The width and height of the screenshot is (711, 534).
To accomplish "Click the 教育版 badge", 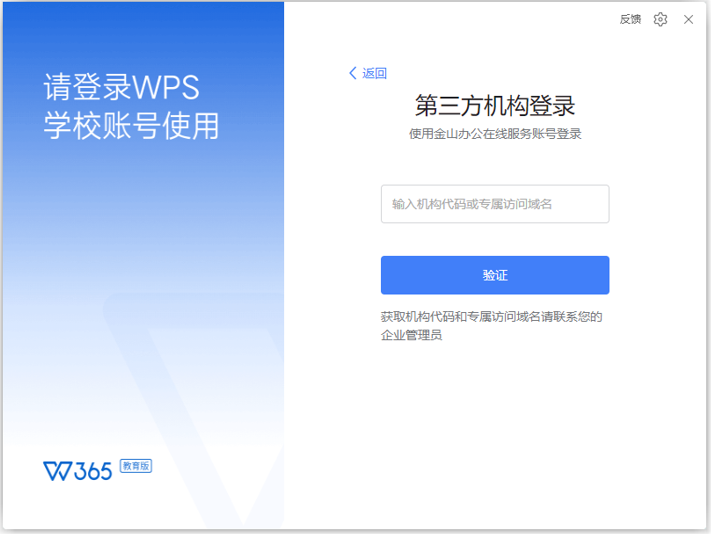I will (136, 466).
